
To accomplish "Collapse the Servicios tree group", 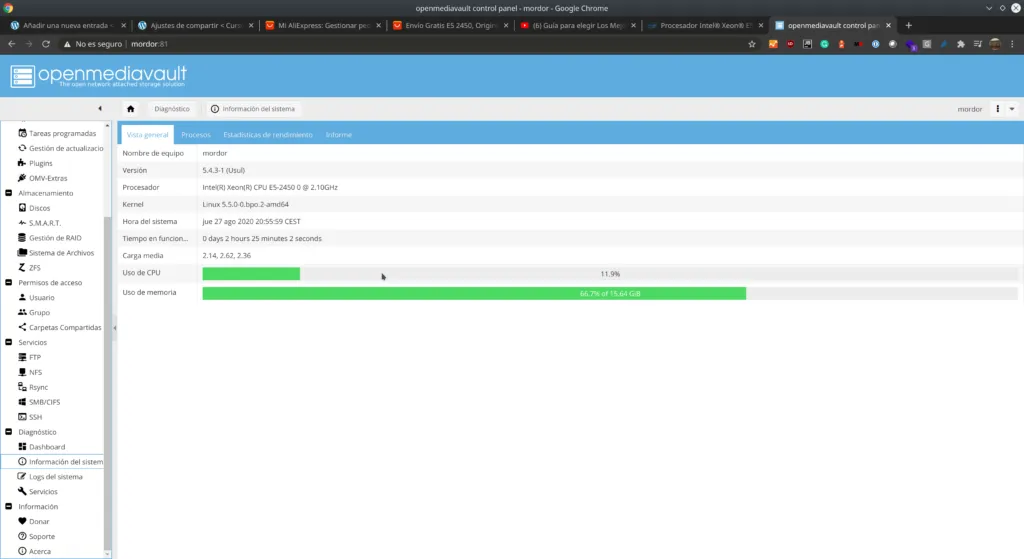I will (x=9, y=342).
